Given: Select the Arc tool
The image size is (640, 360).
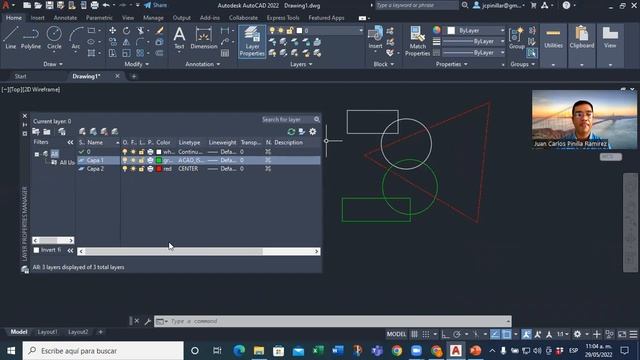Looking at the screenshot, I should pos(76,38).
